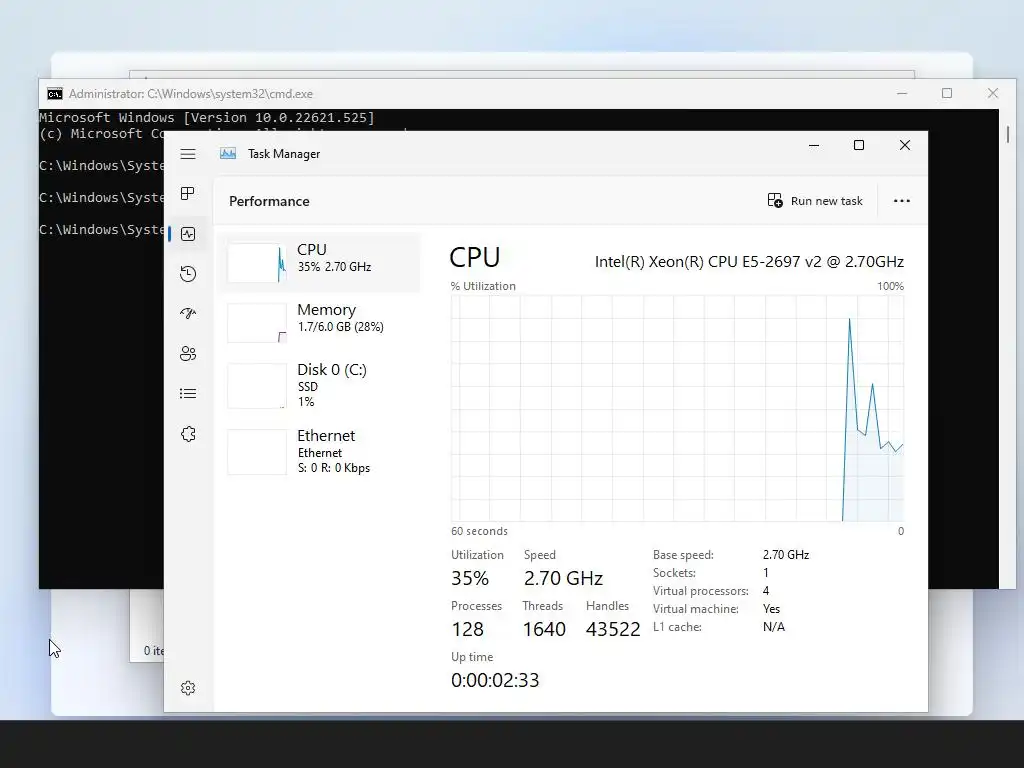The image size is (1024, 768).
Task: Open Startup apps page in sidebar
Action: click(x=188, y=313)
